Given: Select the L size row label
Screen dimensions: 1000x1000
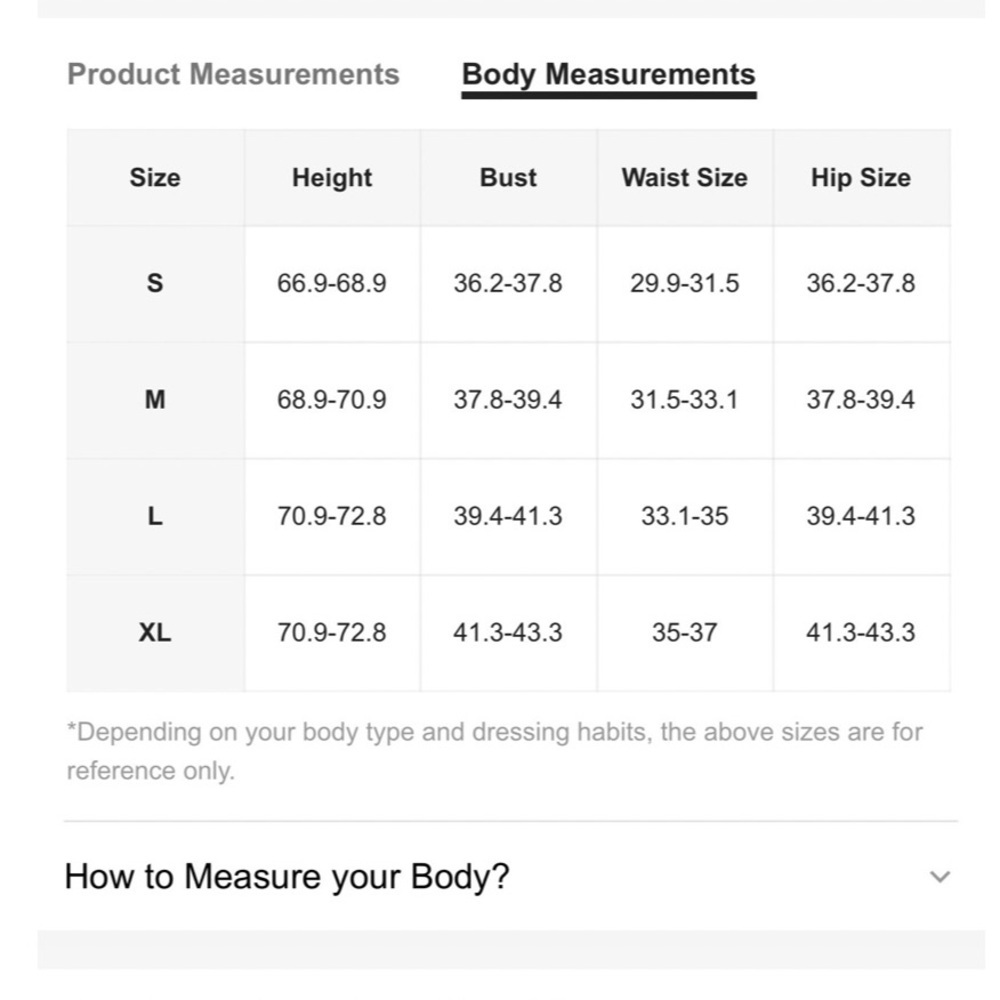Looking at the screenshot, I should pos(155,516).
